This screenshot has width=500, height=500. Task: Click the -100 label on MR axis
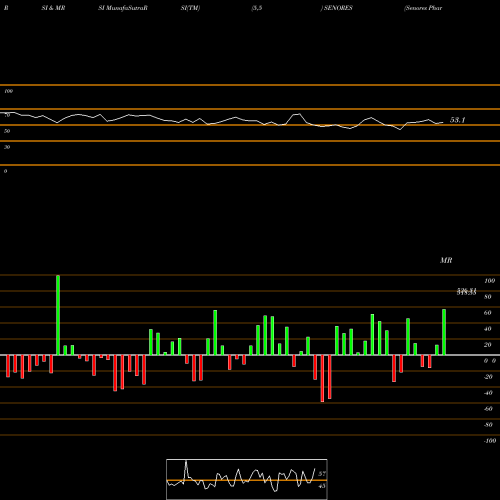coord(490,441)
